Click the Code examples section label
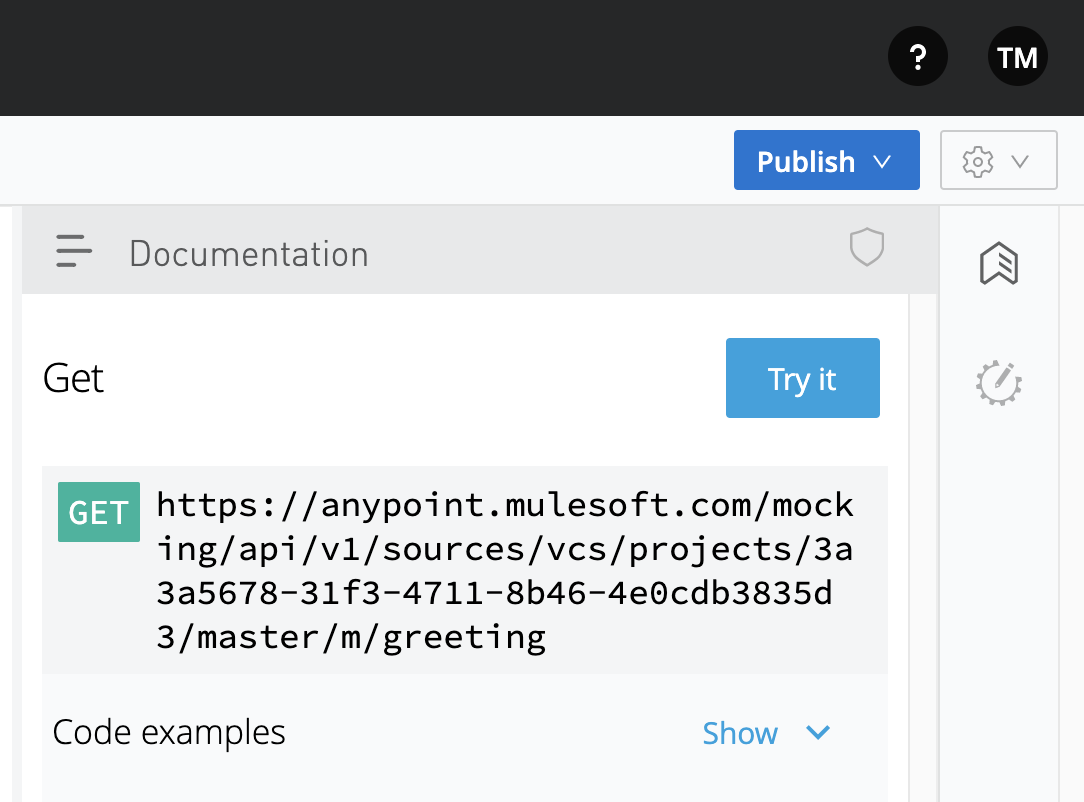1084x802 pixels. [169, 733]
